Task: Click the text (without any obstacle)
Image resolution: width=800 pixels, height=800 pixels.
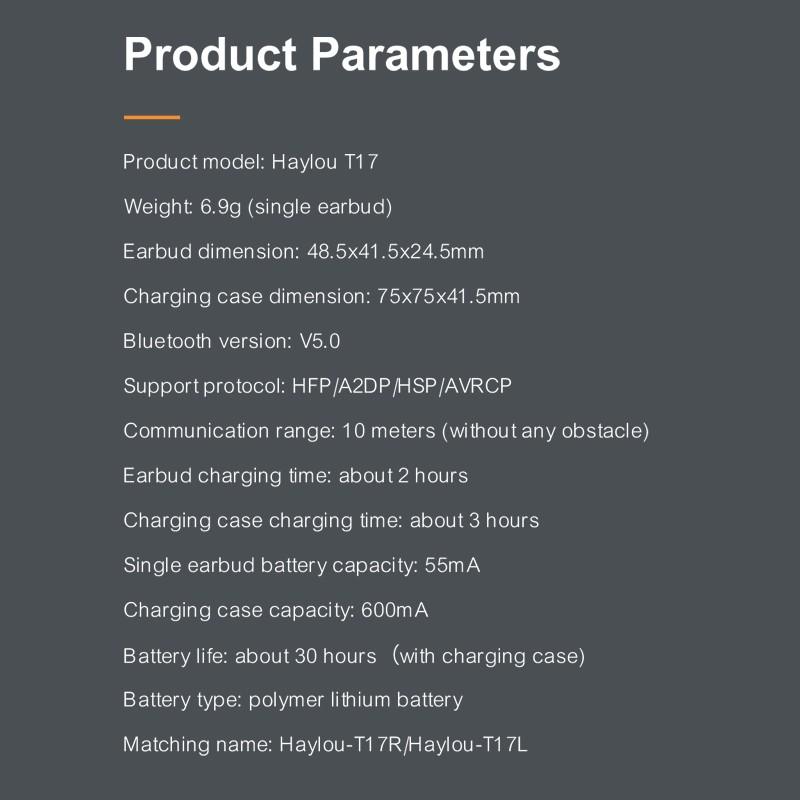Action: pos(545,431)
